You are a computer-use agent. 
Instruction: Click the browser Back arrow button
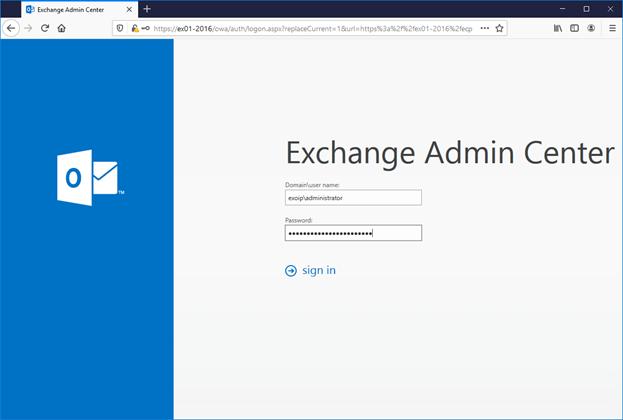11,28
